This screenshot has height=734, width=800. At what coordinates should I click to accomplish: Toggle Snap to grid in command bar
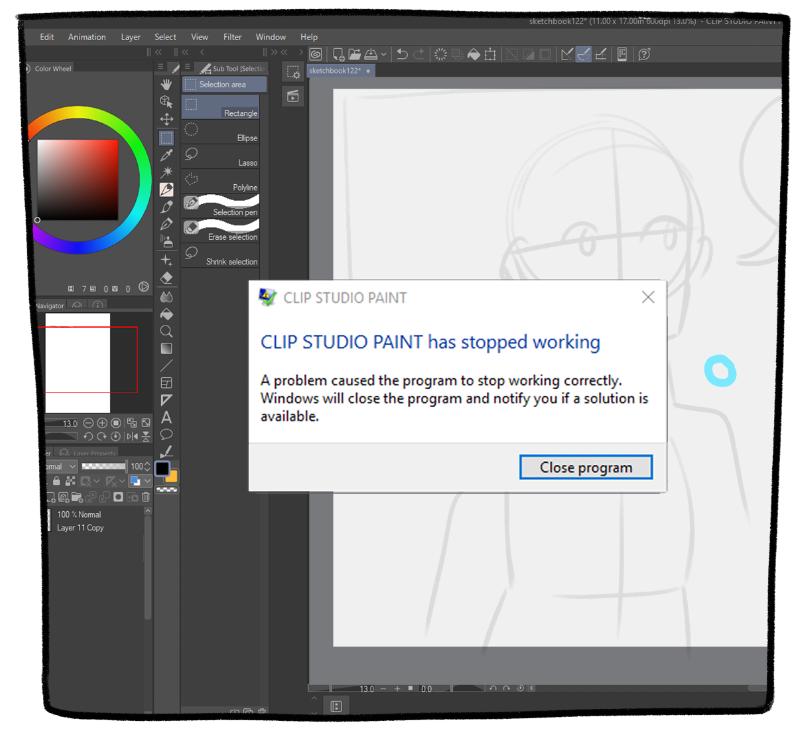coord(601,54)
